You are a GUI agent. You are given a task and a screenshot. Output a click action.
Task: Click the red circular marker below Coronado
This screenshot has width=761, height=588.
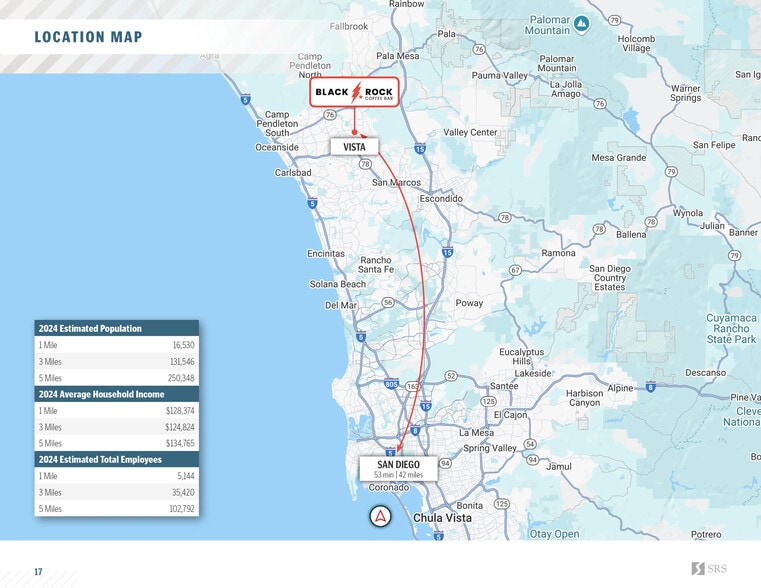(381, 517)
